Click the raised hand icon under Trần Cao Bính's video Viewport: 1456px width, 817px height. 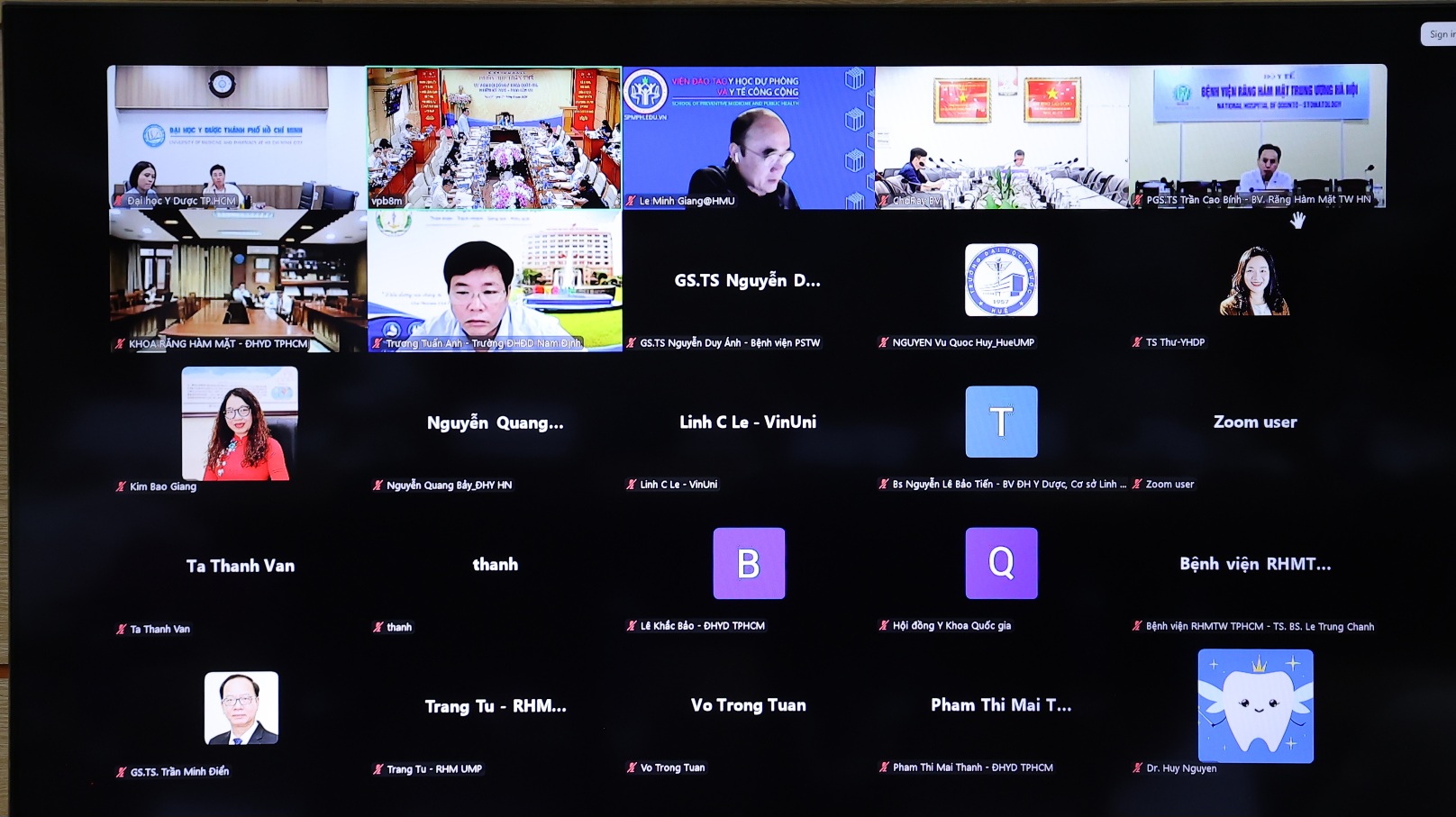click(x=1297, y=220)
